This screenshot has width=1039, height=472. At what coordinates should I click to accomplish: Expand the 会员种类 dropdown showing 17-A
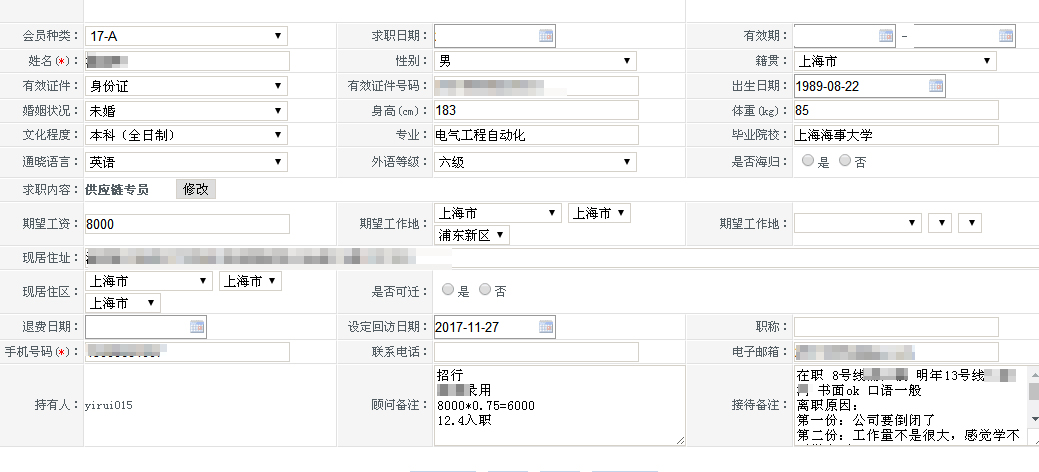pyautogui.click(x=187, y=36)
